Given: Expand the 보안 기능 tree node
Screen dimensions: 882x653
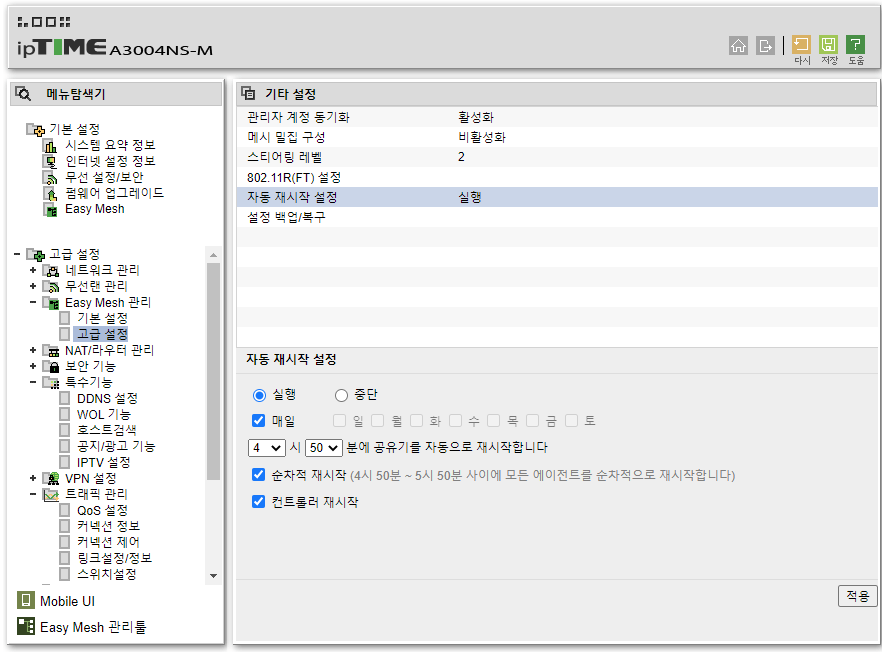Looking at the screenshot, I should [33, 366].
